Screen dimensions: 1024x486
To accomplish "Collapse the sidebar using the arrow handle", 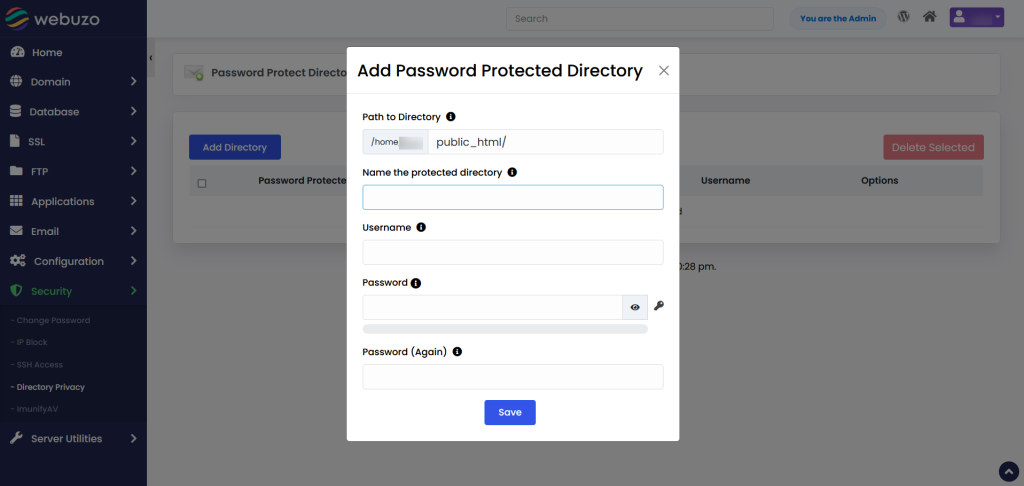I will coord(151,58).
